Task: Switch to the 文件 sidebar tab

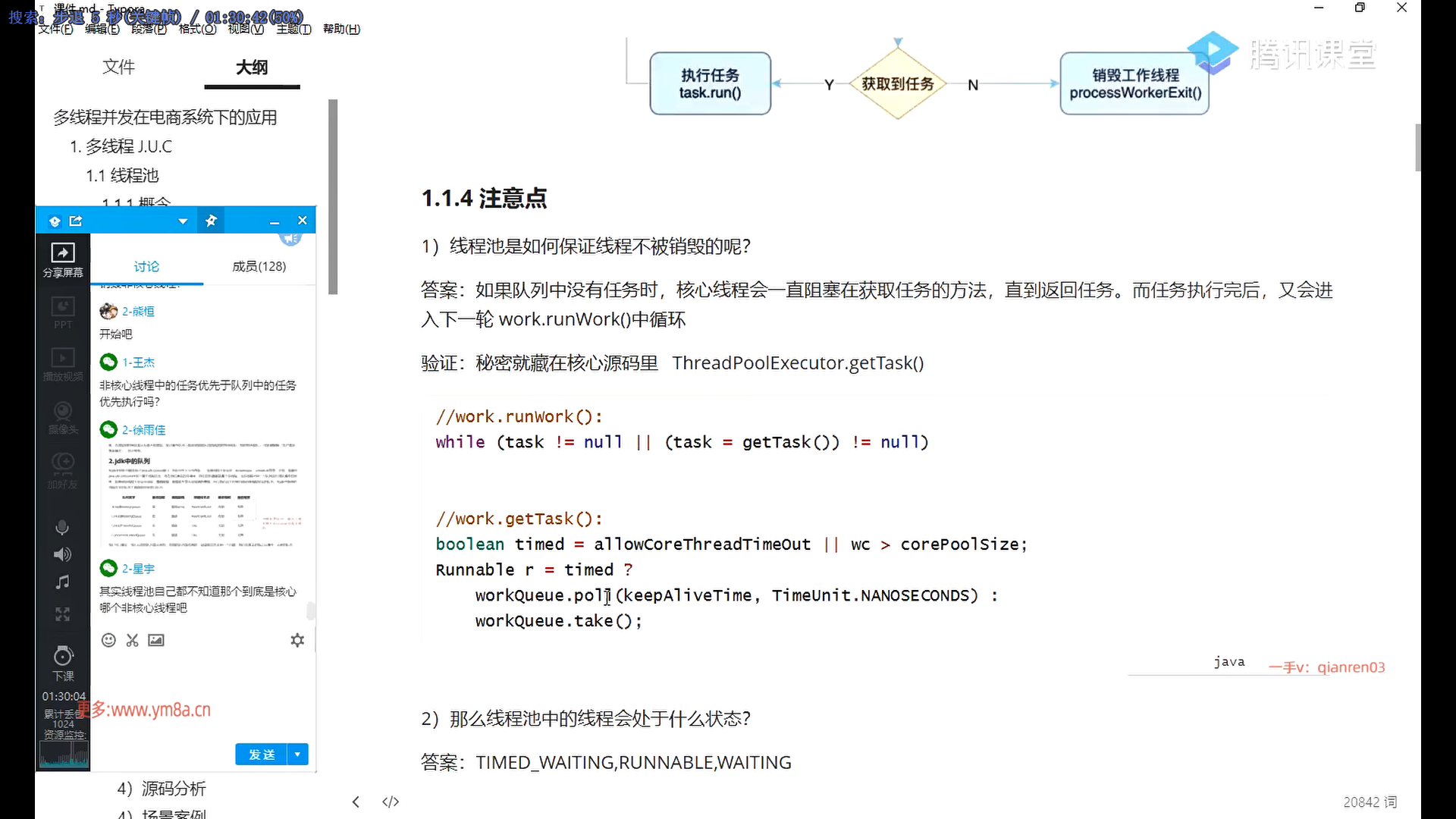Action: click(118, 67)
